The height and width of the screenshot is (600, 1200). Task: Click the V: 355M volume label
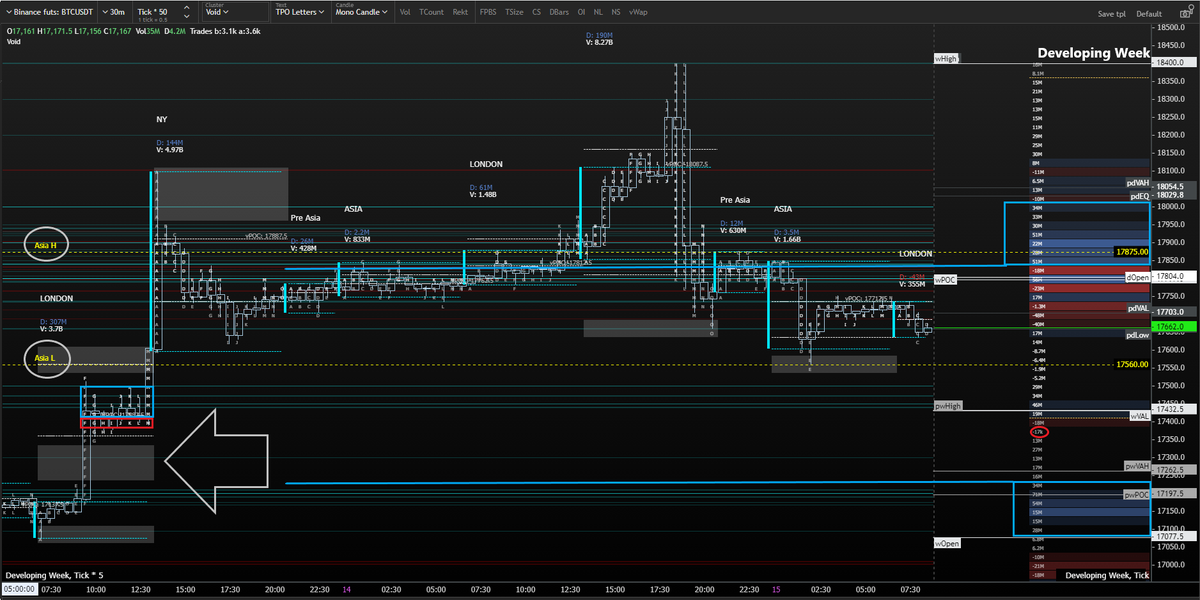point(912,284)
